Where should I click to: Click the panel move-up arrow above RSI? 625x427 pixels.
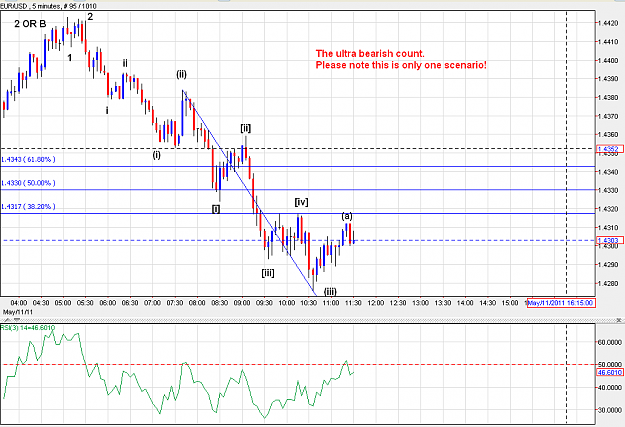pyautogui.click(x=10, y=320)
